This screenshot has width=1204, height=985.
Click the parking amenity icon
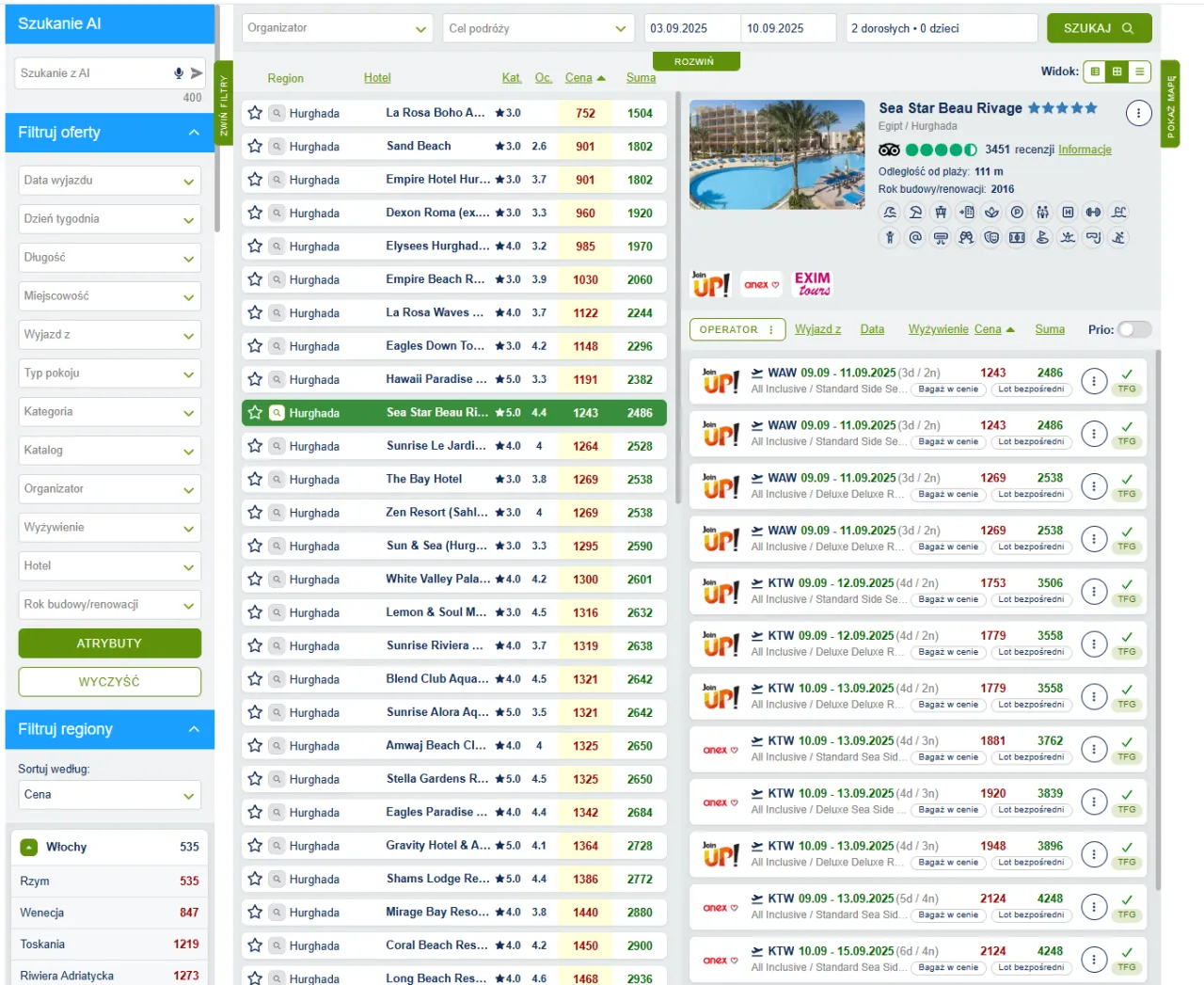1017,213
